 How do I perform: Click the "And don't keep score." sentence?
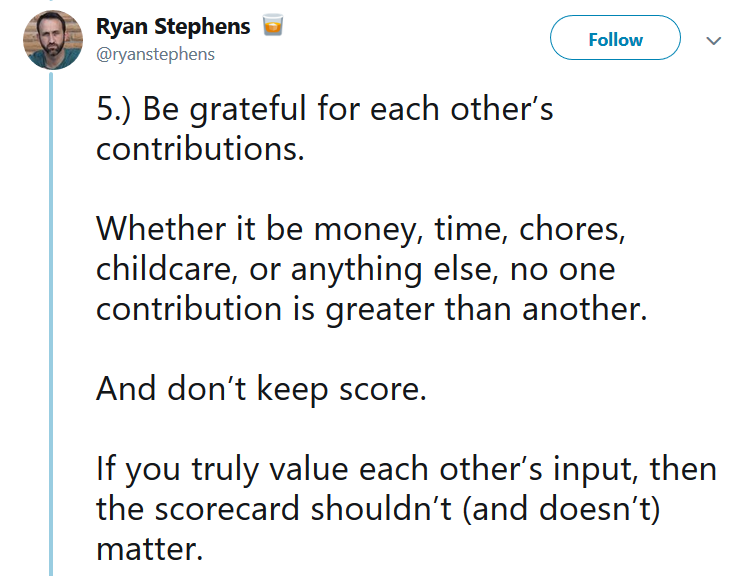261,389
